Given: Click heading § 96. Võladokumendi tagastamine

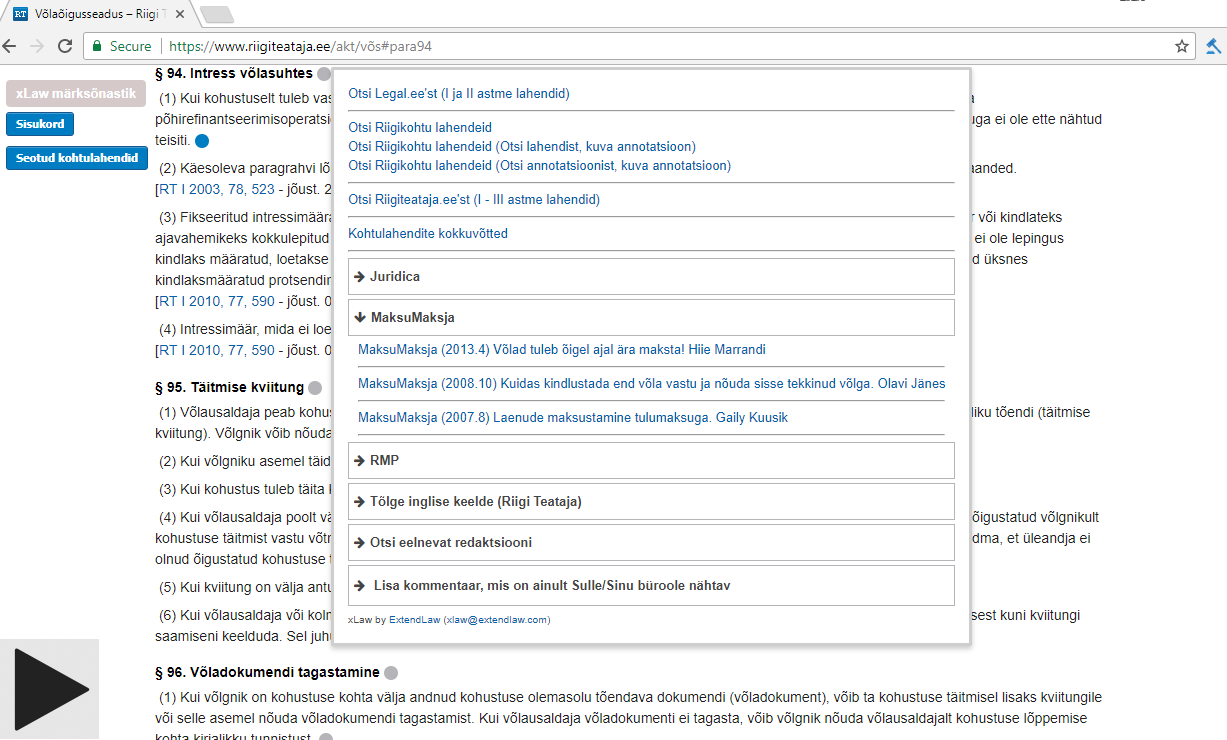Looking at the screenshot, I should point(267,673).
